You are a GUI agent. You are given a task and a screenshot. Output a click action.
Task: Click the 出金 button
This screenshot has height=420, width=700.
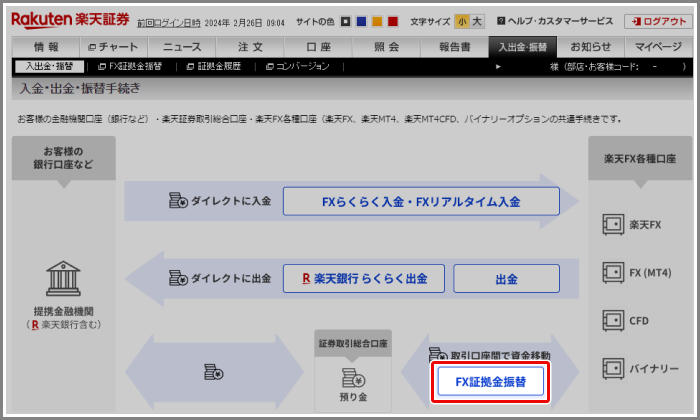(x=506, y=279)
